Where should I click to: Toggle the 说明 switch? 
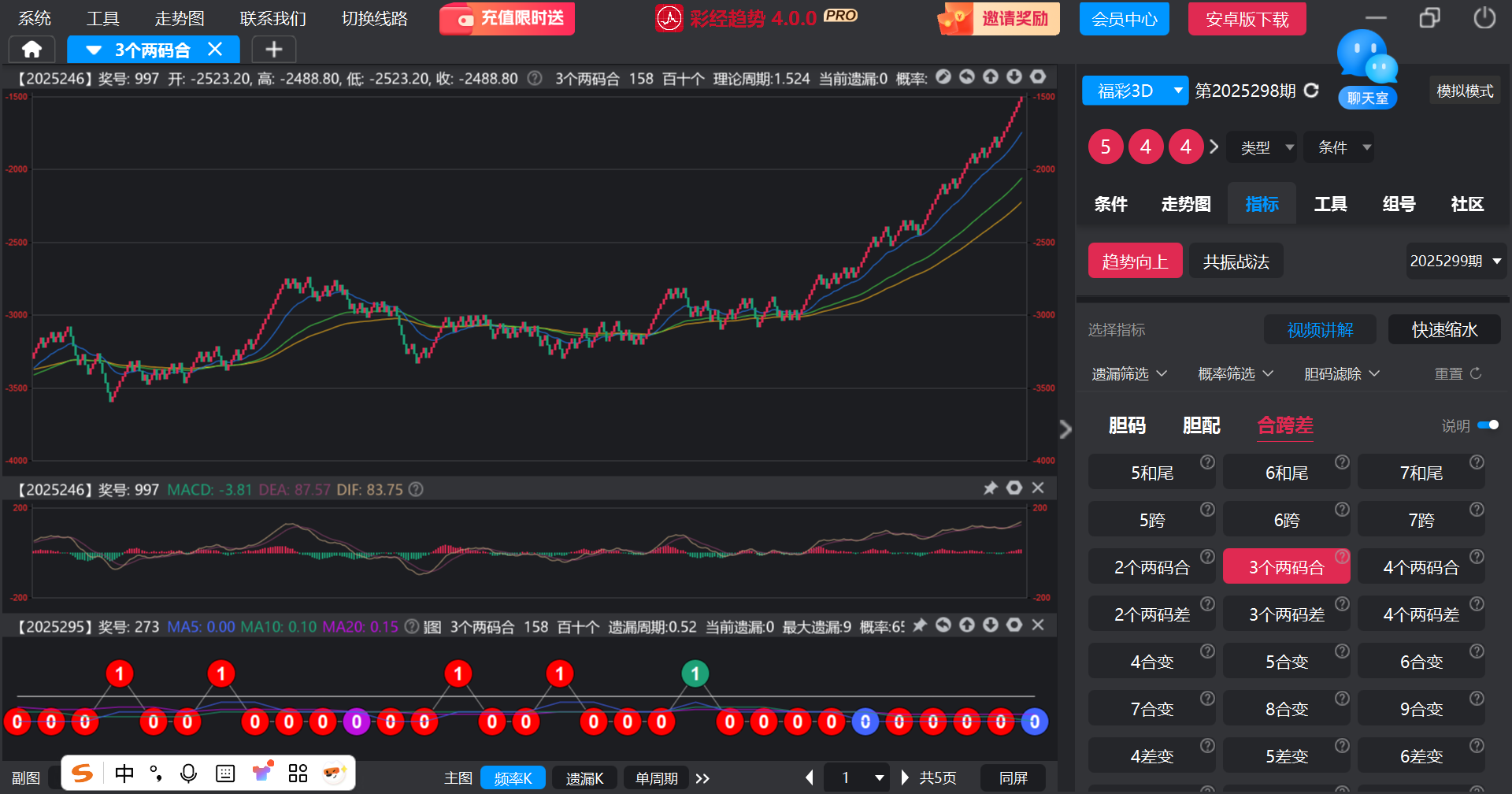pyautogui.click(x=1488, y=425)
